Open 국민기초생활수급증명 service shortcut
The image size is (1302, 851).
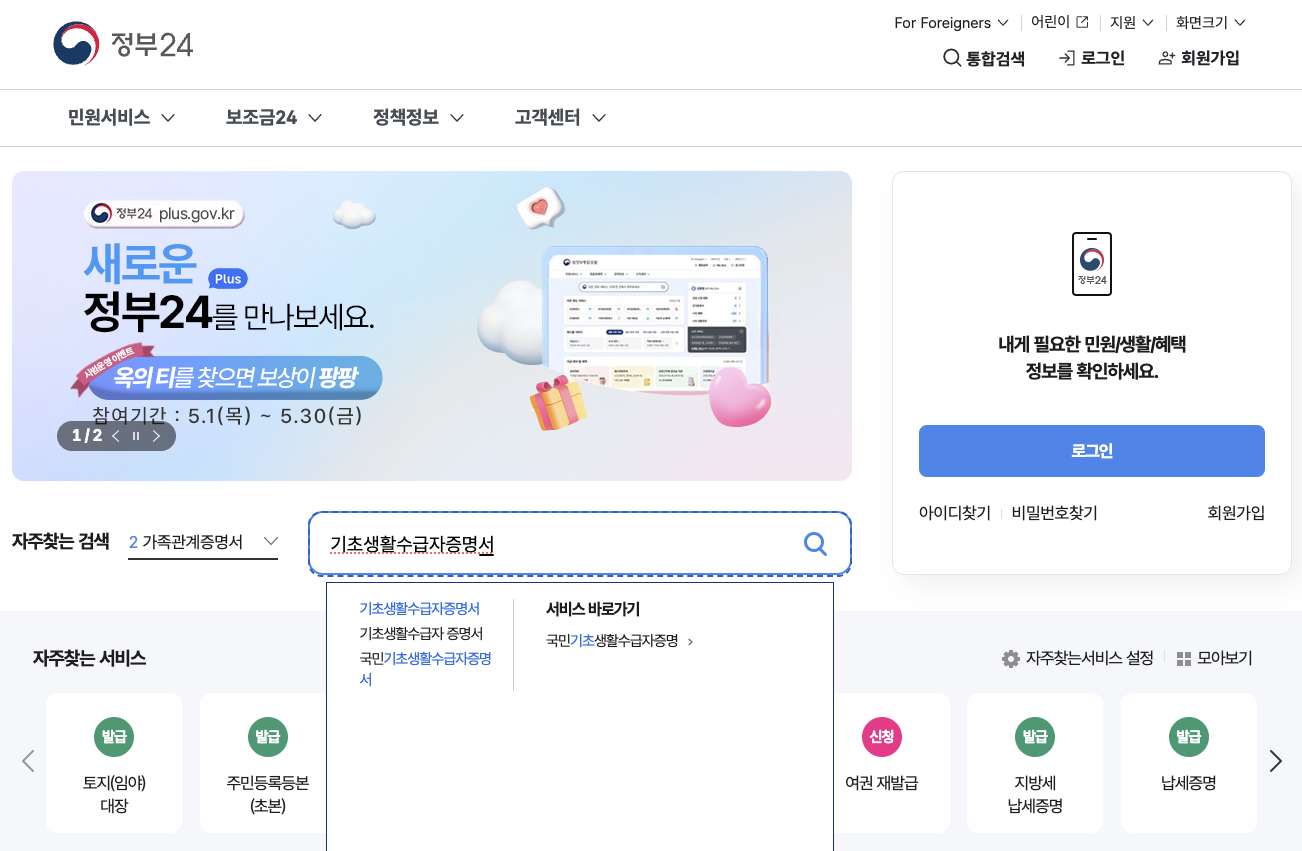(x=619, y=641)
